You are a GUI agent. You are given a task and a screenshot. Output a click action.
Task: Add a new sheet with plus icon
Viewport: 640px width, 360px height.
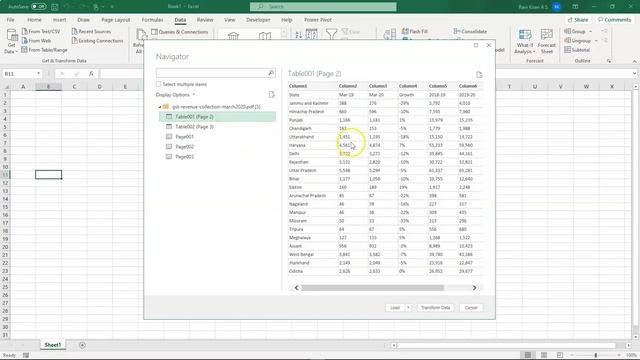[82, 345]
